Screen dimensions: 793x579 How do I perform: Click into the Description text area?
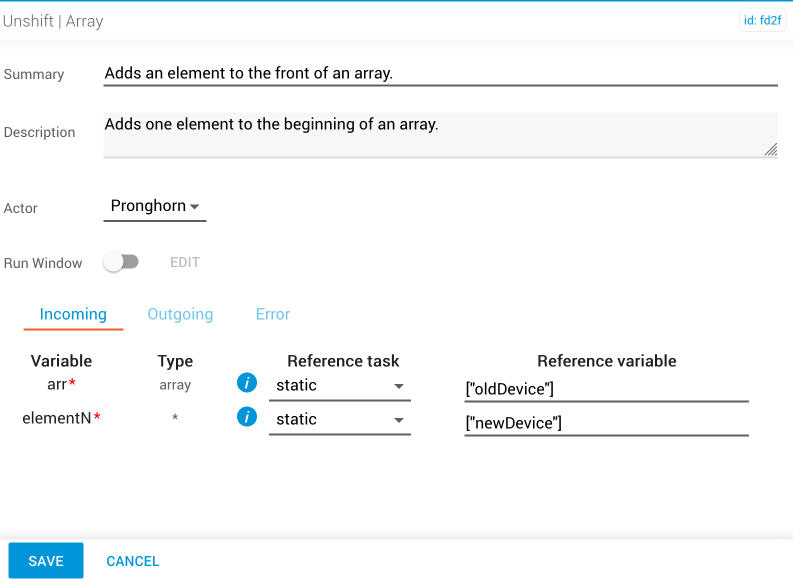pyautogui.click(x=440, y=135)
